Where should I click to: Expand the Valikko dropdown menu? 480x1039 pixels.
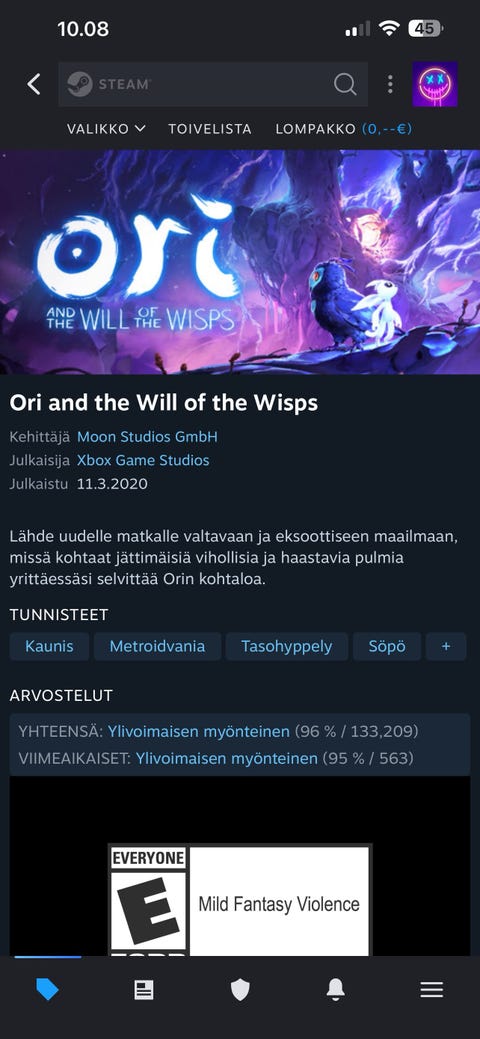106,129
